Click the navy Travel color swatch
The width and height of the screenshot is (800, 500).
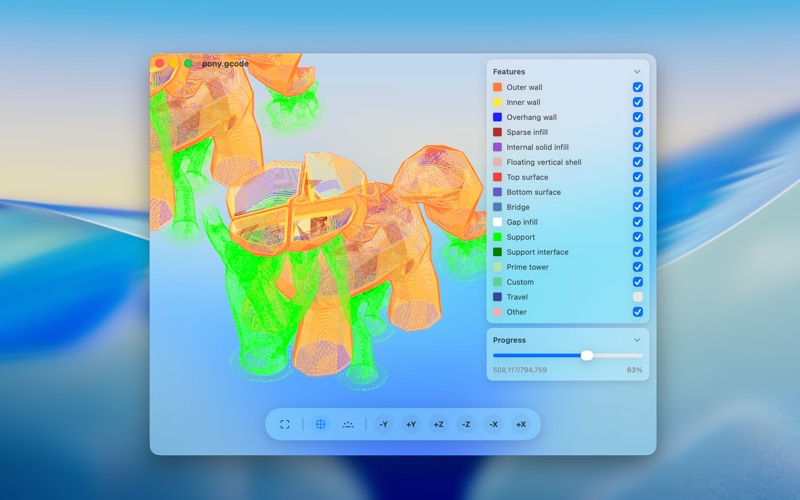click(x=497, y=296)
